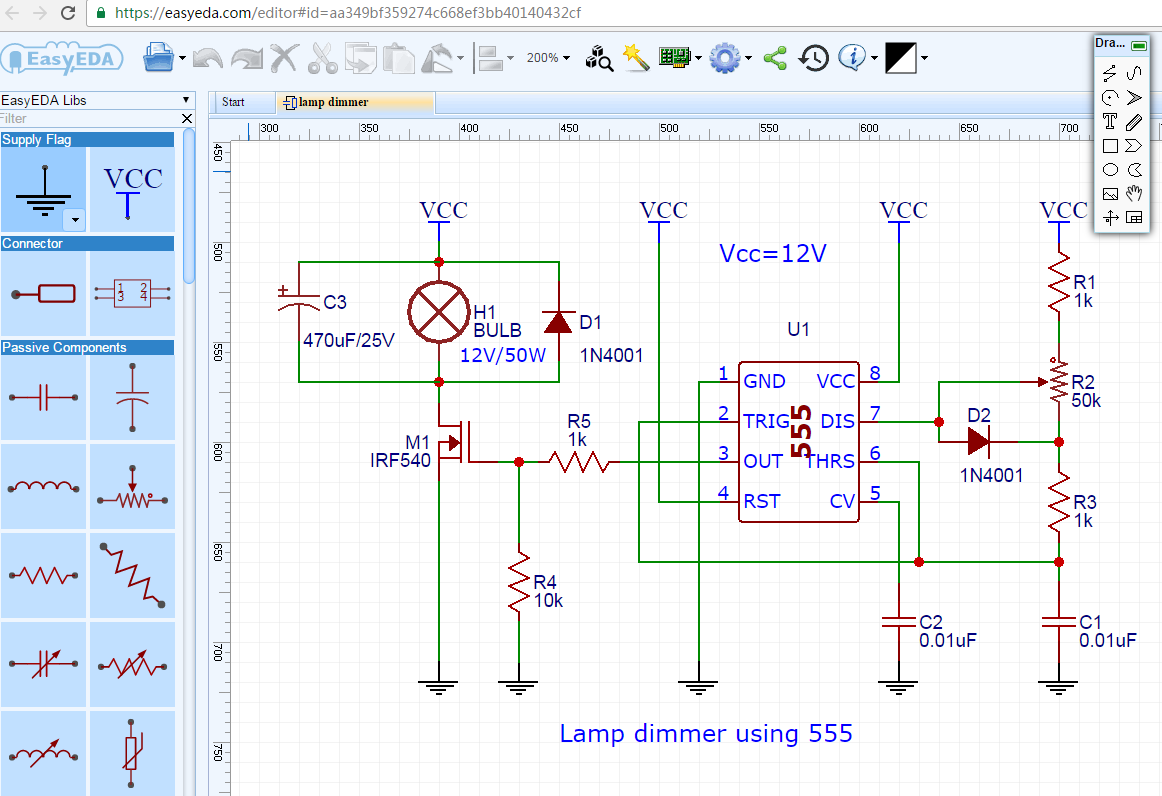Click the Paste clipboard icon
1162x796 pixels.
pos(399,58)
